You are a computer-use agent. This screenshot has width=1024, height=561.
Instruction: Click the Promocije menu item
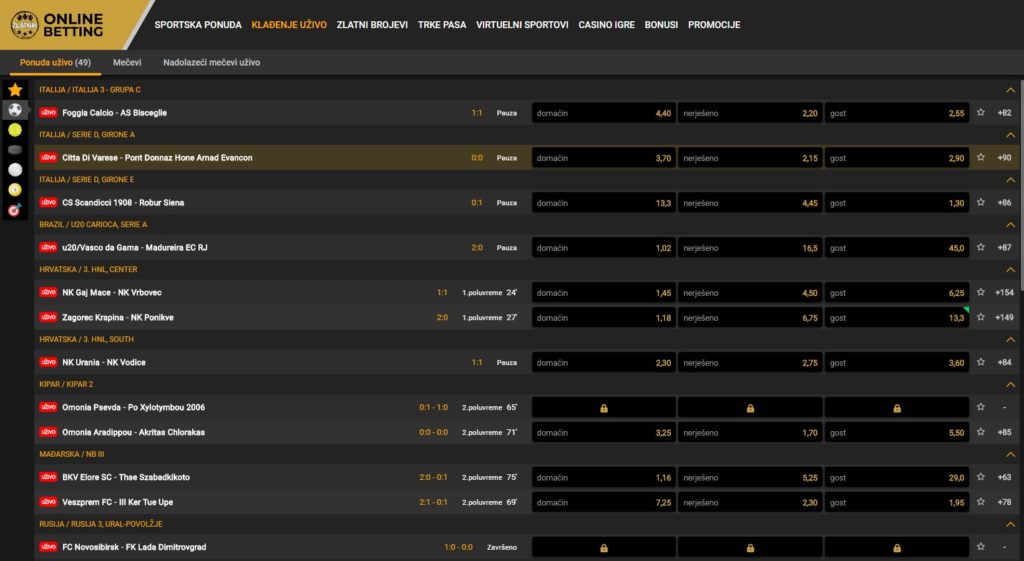pyautogui.click(x=714, y=25)
